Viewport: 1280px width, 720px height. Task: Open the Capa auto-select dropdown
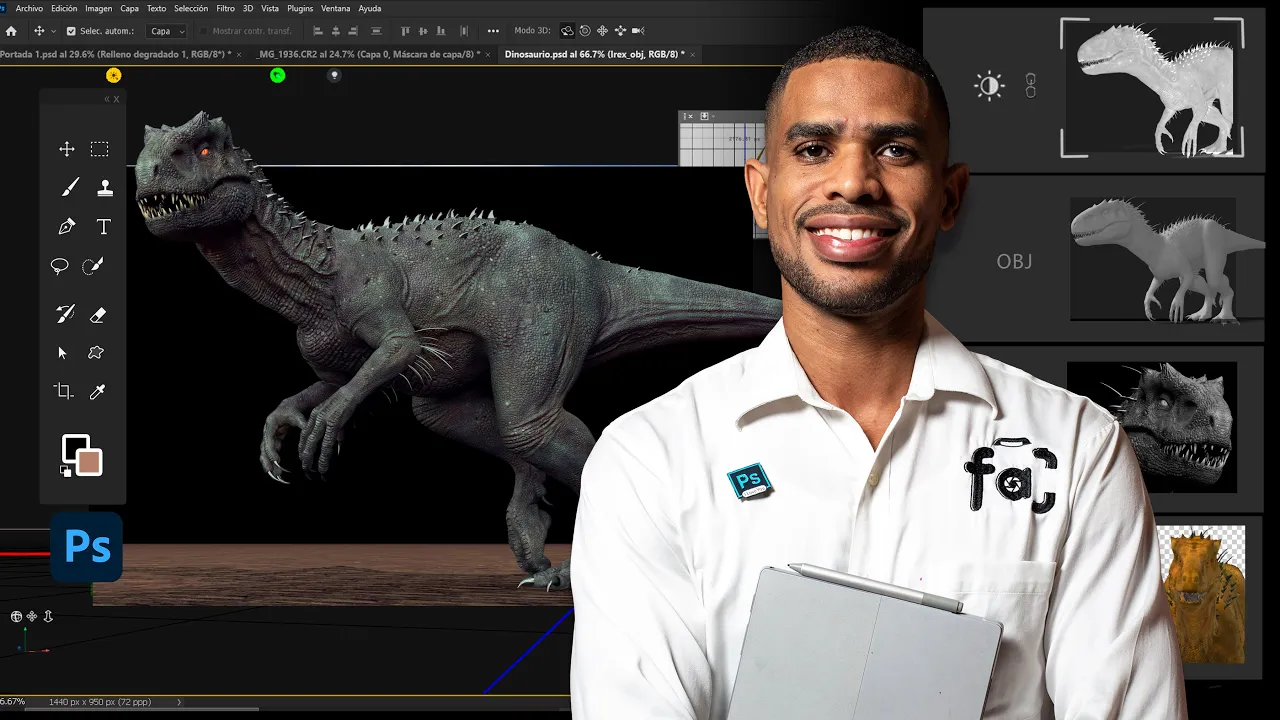coord(167,31)
